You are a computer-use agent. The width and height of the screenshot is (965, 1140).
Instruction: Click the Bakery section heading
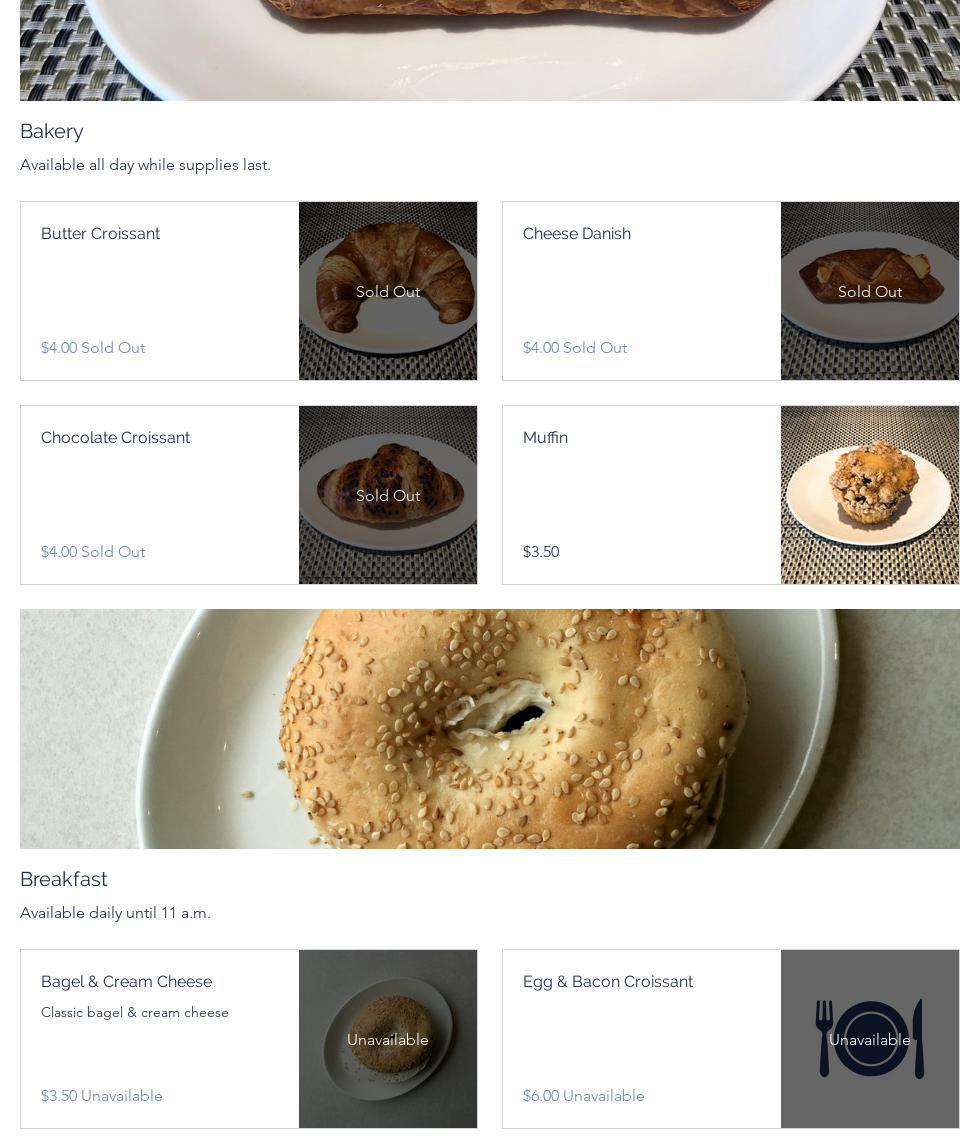click(x=52, y=132)
